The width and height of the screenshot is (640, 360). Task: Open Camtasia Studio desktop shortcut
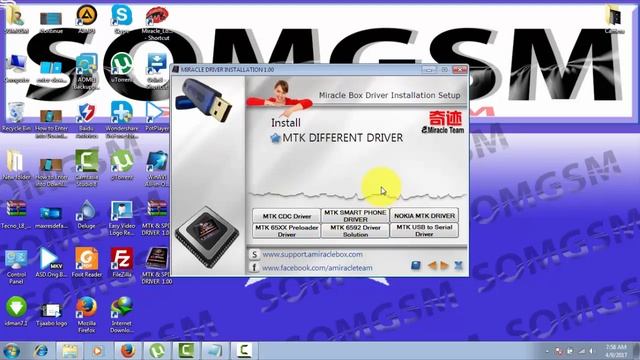[x=87, y=168]
